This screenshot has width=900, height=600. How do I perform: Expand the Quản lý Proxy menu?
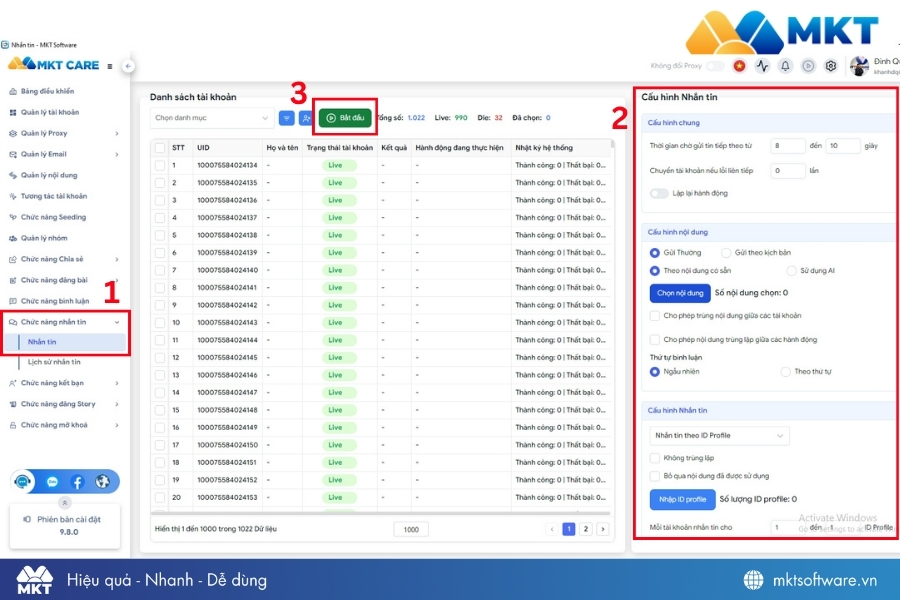[64, 133]
